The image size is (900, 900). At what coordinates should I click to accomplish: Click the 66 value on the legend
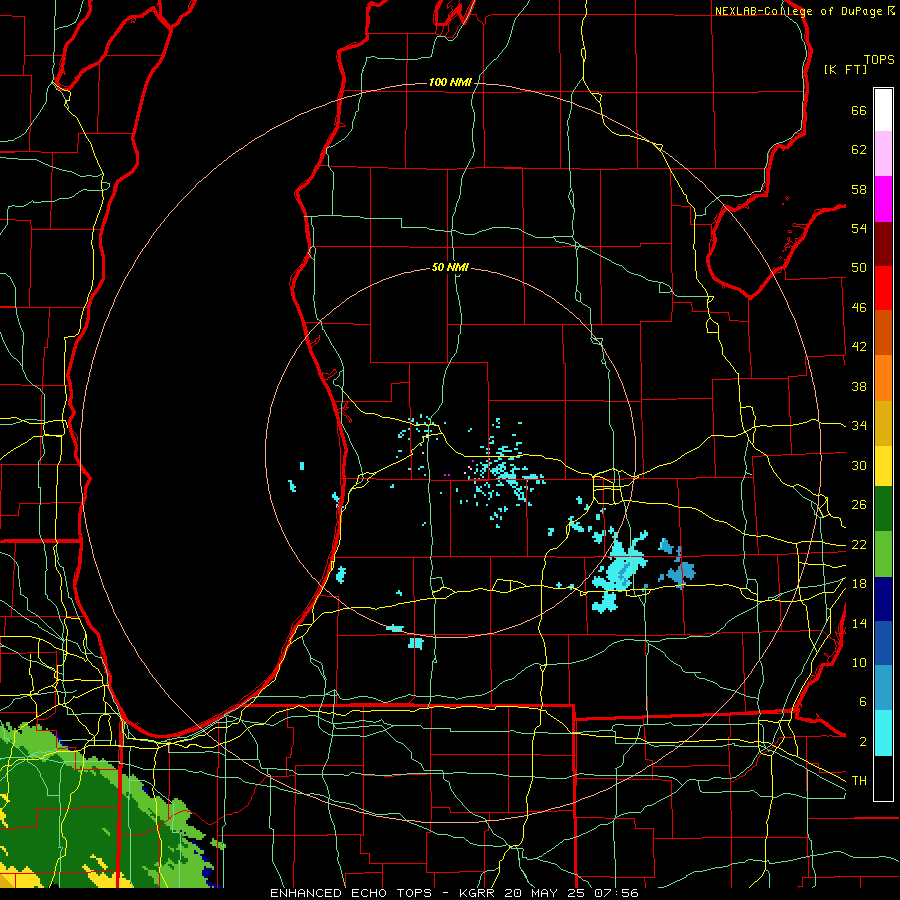pos(859,110)
